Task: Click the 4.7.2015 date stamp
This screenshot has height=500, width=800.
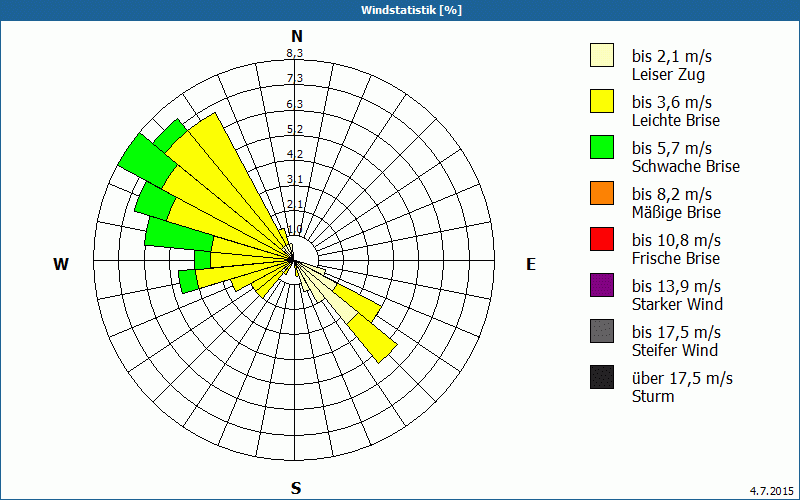Action: 772,491
